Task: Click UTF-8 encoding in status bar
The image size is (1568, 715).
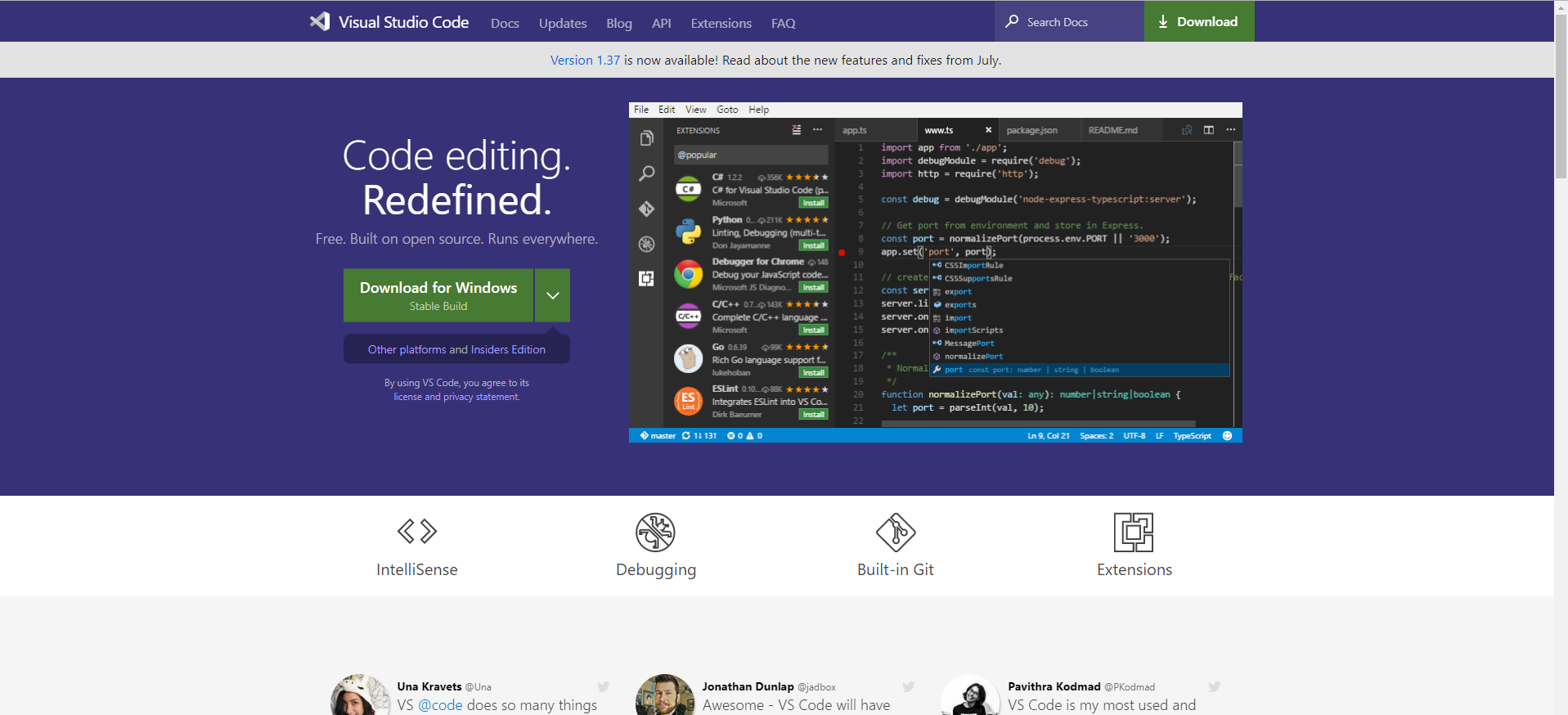Action: [1134, 436]
